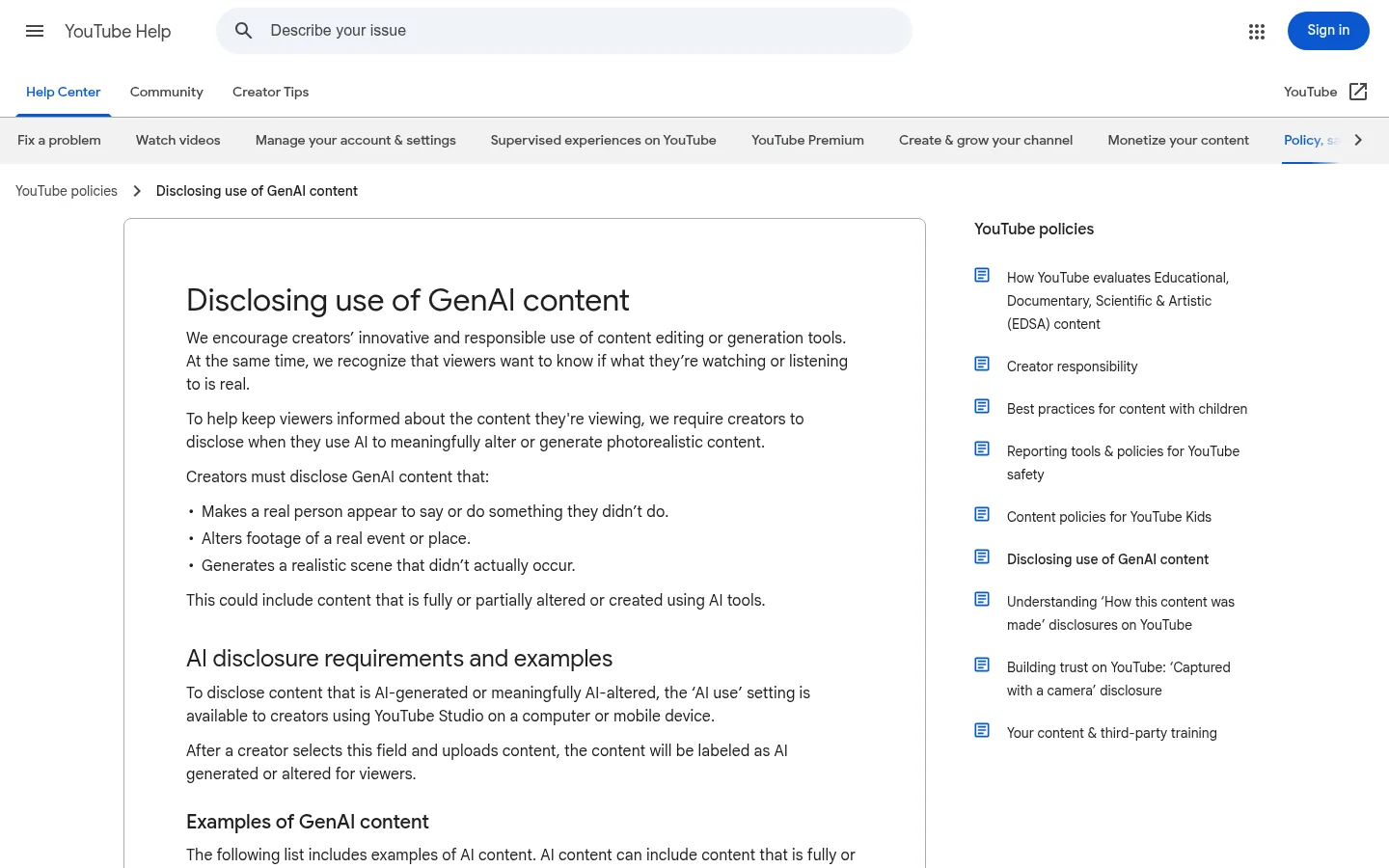The width and height of the screenshot is (1389, 868).
Task: Select the Watch videos category
Action: tap(178, 140)
